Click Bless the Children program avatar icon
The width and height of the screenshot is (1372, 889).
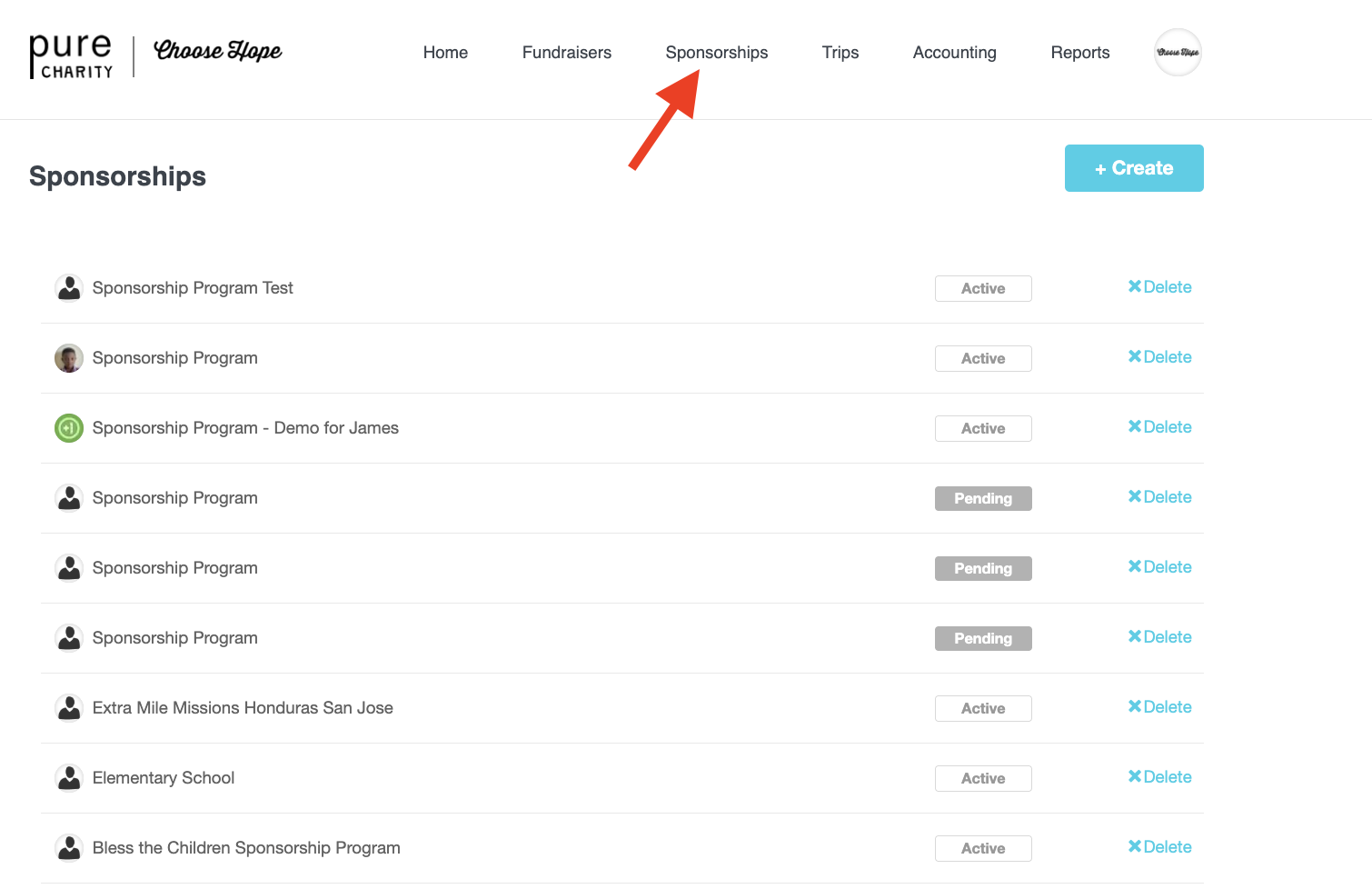point(69,848)
